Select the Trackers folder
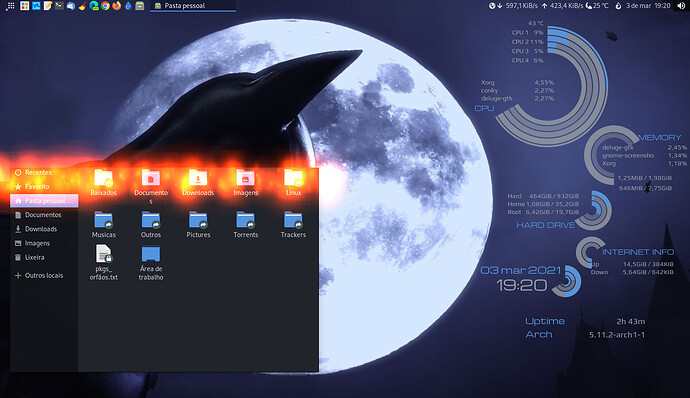The height and width of the screenshot is (398, 690). coord(293,225)
